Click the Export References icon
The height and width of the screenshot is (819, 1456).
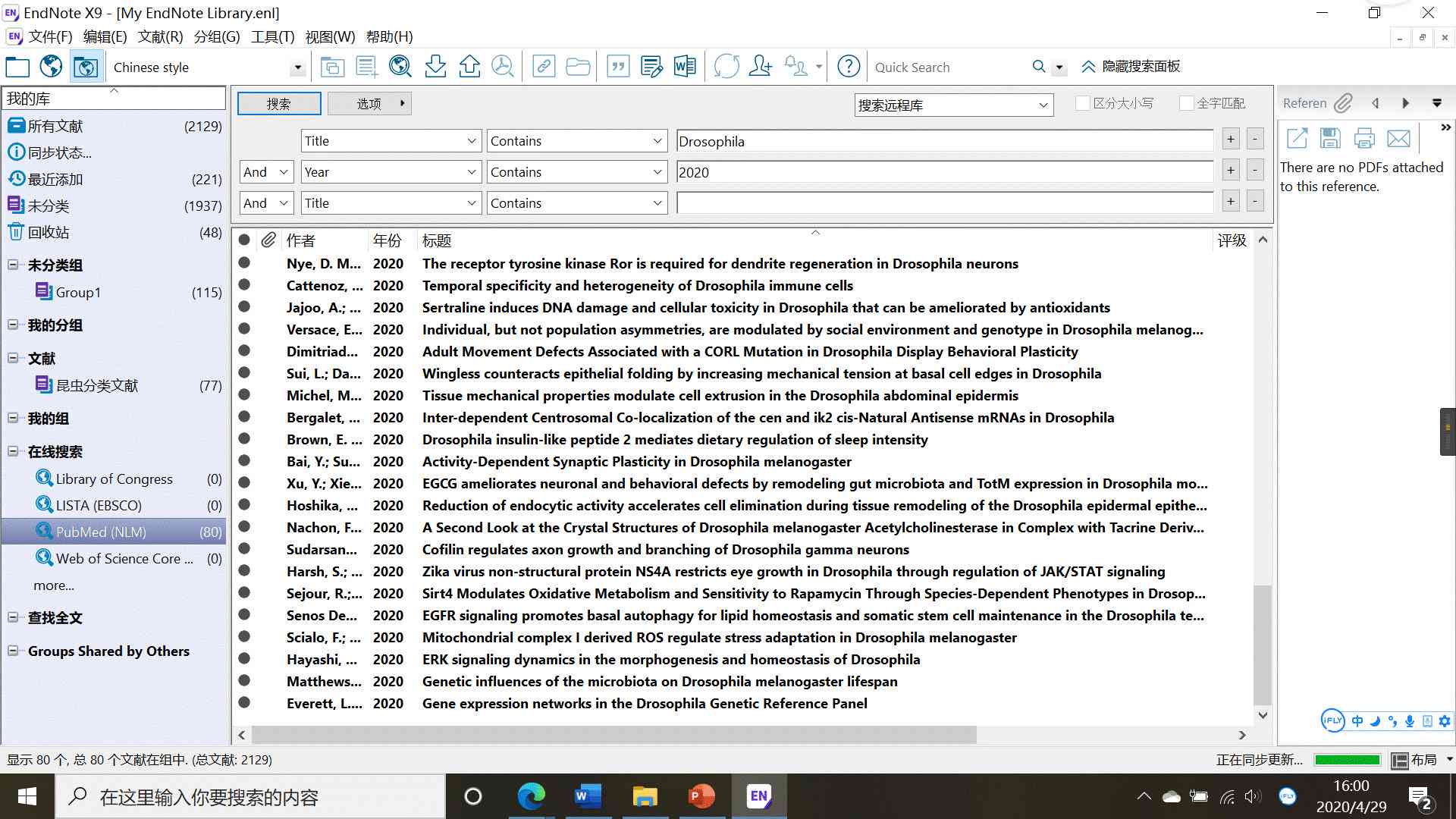tap(469, 66)
